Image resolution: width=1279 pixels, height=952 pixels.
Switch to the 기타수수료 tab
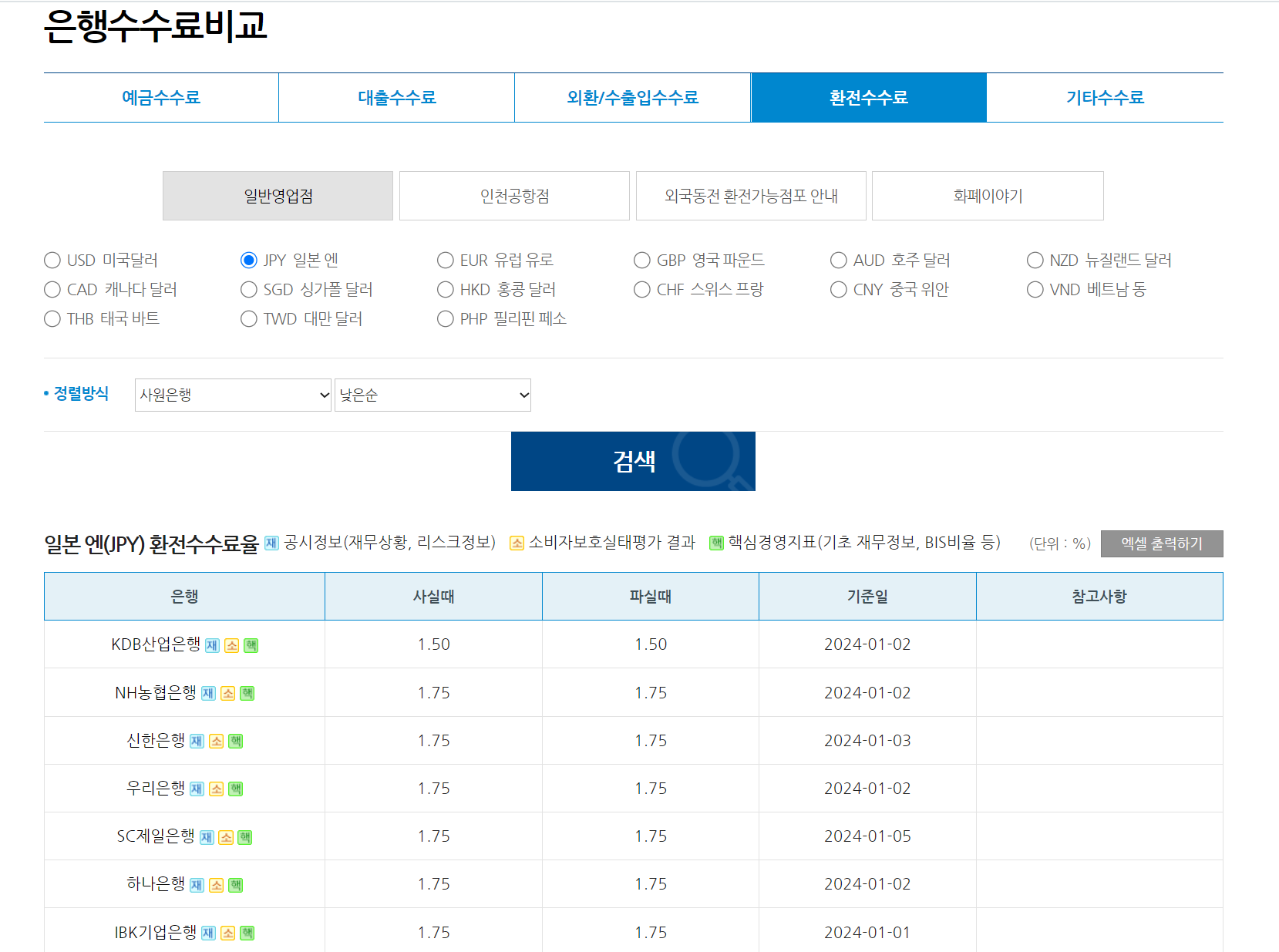tap(1105, 98)
